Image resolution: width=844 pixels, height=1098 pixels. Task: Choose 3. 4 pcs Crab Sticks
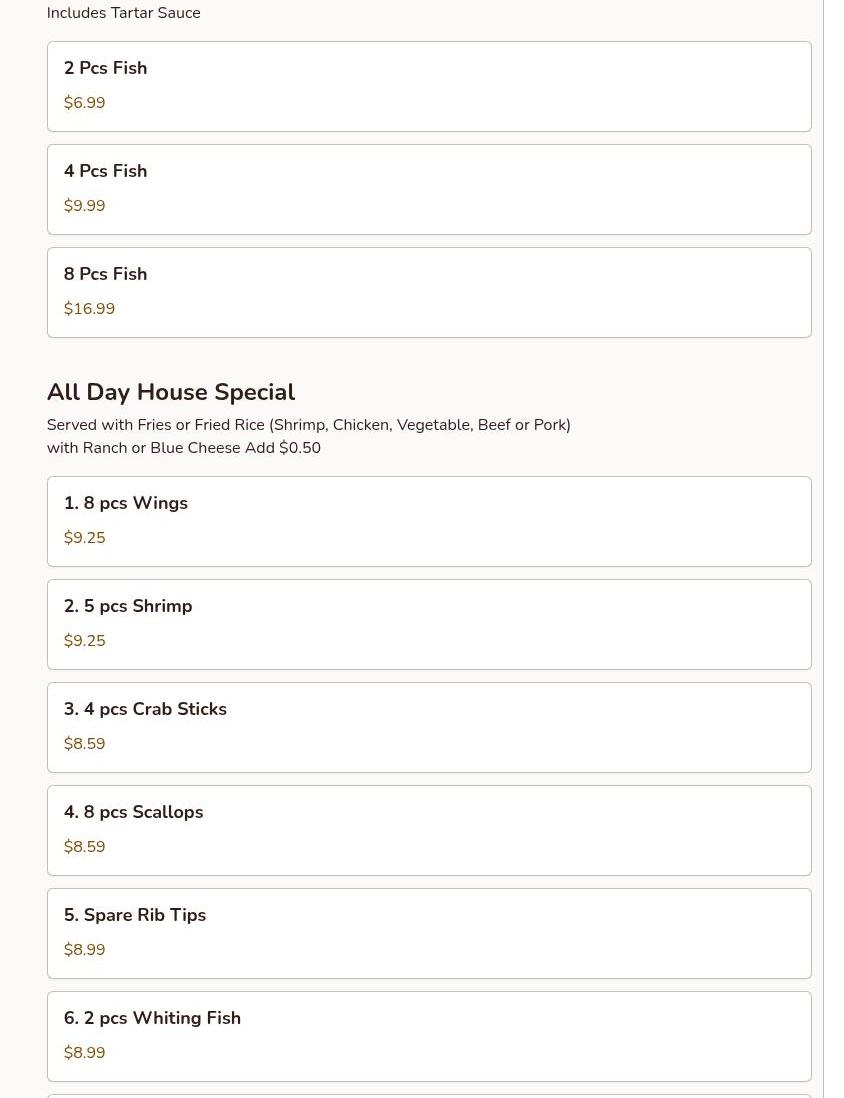tap(429, 727)
